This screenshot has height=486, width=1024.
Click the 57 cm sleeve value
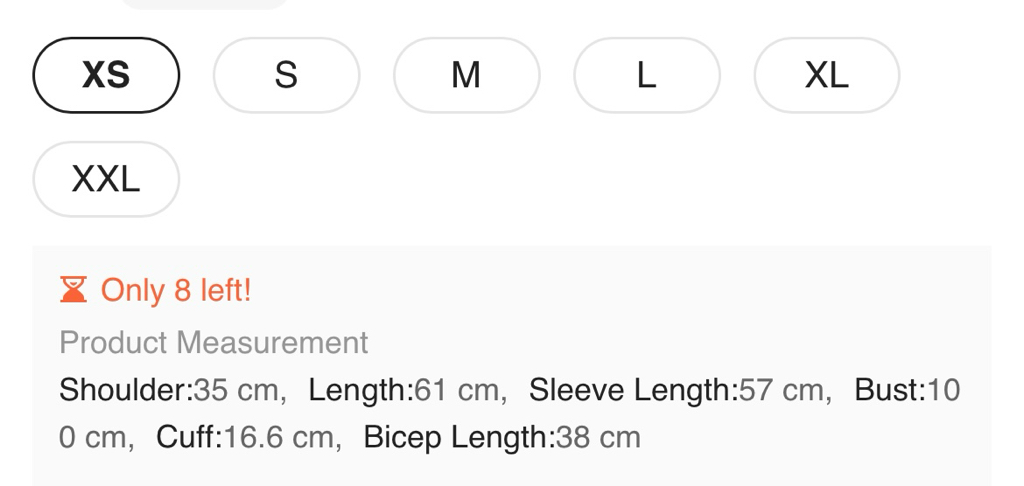pyautogui.click(x=781, y=390)
